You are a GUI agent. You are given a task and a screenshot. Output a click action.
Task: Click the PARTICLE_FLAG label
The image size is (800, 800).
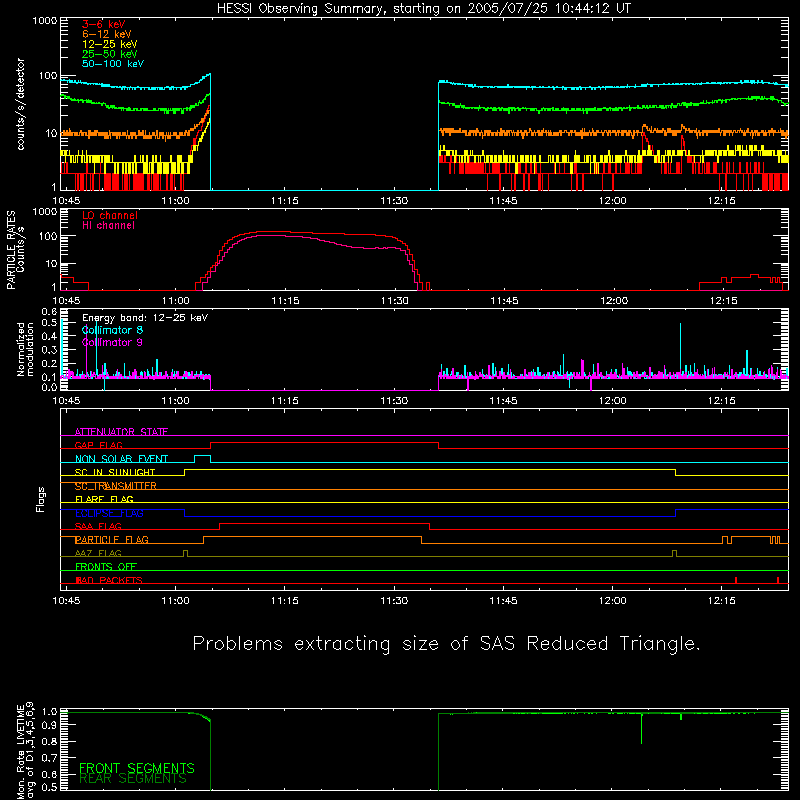coord(112,540)
